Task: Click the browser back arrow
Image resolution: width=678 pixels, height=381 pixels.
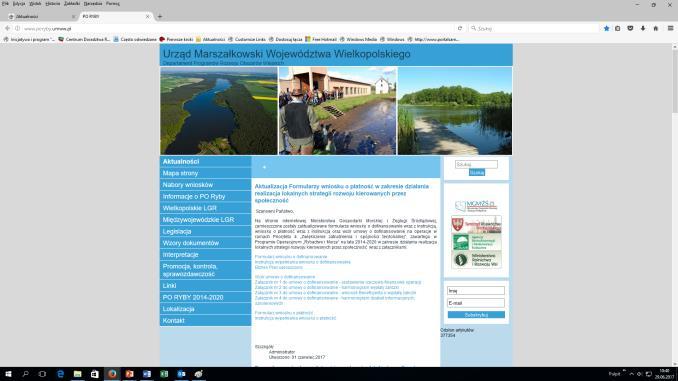Action: [x=7, y=28]
